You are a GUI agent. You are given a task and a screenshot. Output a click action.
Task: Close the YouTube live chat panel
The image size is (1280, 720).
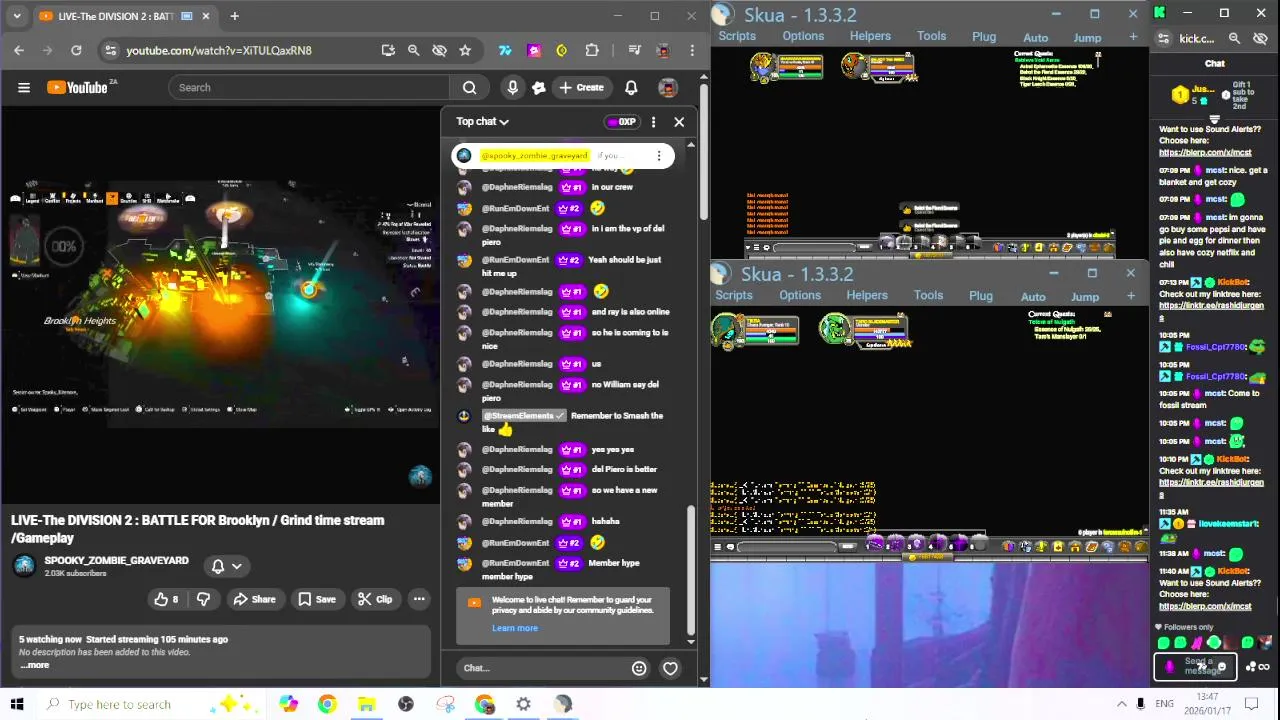coord(679,122)
